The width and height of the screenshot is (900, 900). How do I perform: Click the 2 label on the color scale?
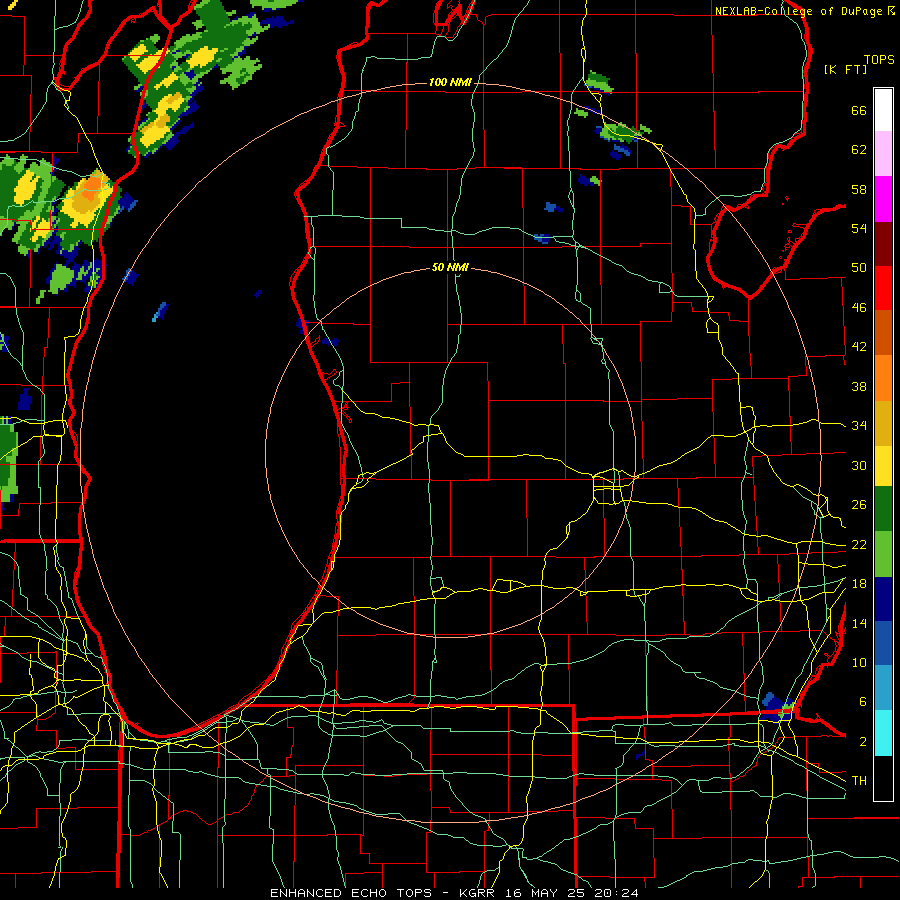(862, 742)
